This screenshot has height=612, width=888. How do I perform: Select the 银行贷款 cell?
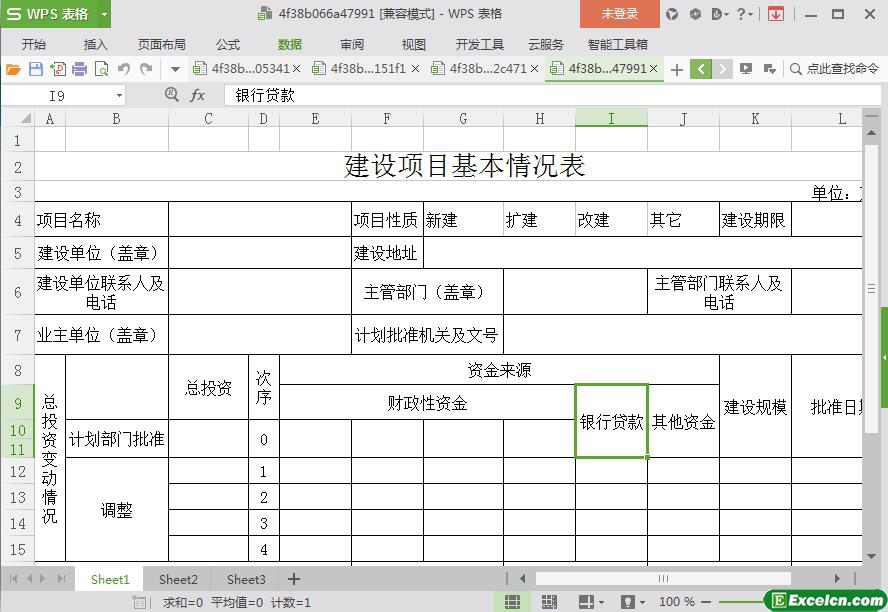pyautogui.click(x=611, y=421)
